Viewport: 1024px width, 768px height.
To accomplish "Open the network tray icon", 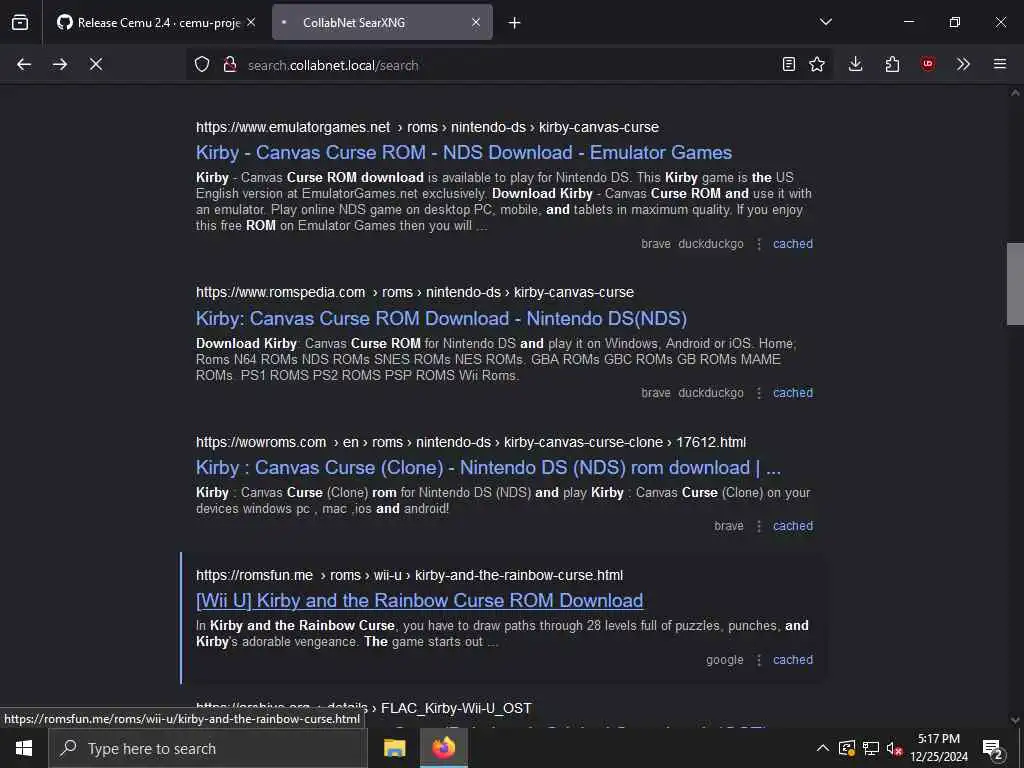I will [x=871, y=748].
